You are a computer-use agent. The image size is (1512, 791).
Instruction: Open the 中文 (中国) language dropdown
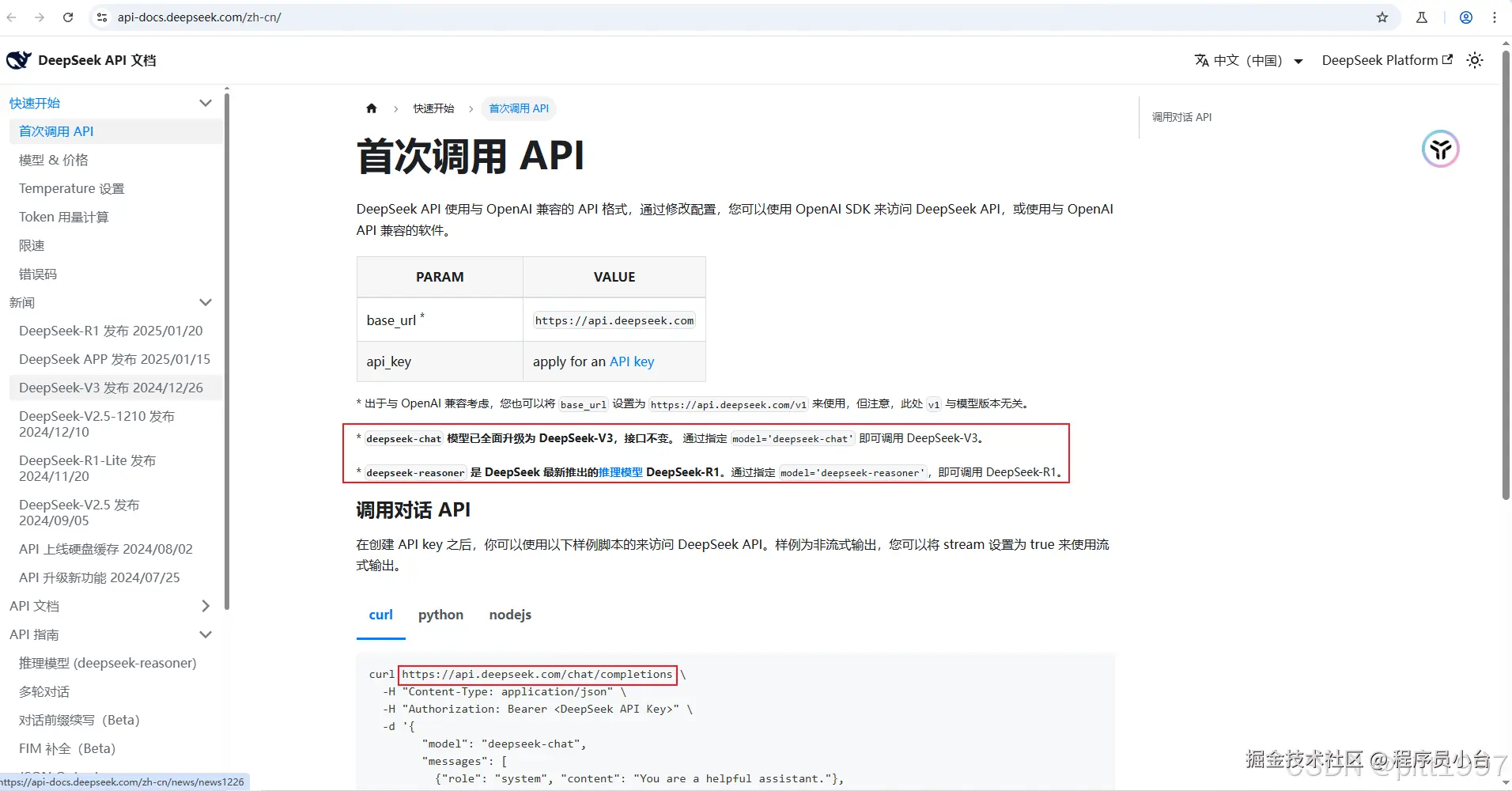tap(1249, 60)
